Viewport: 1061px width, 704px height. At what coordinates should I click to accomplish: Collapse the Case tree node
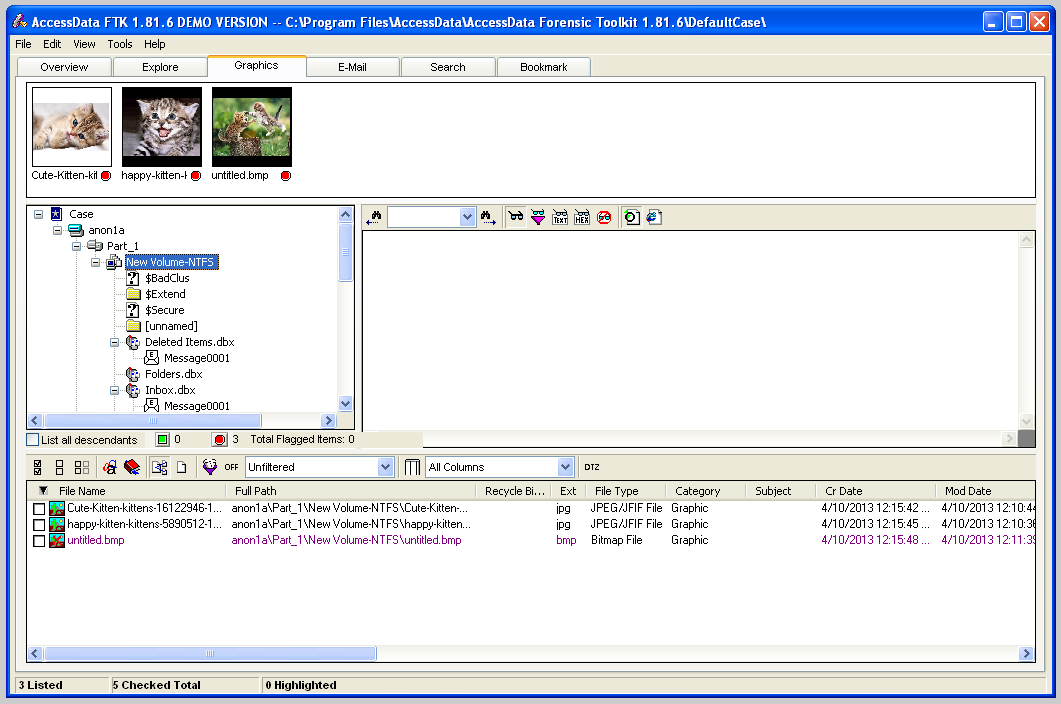39,214
